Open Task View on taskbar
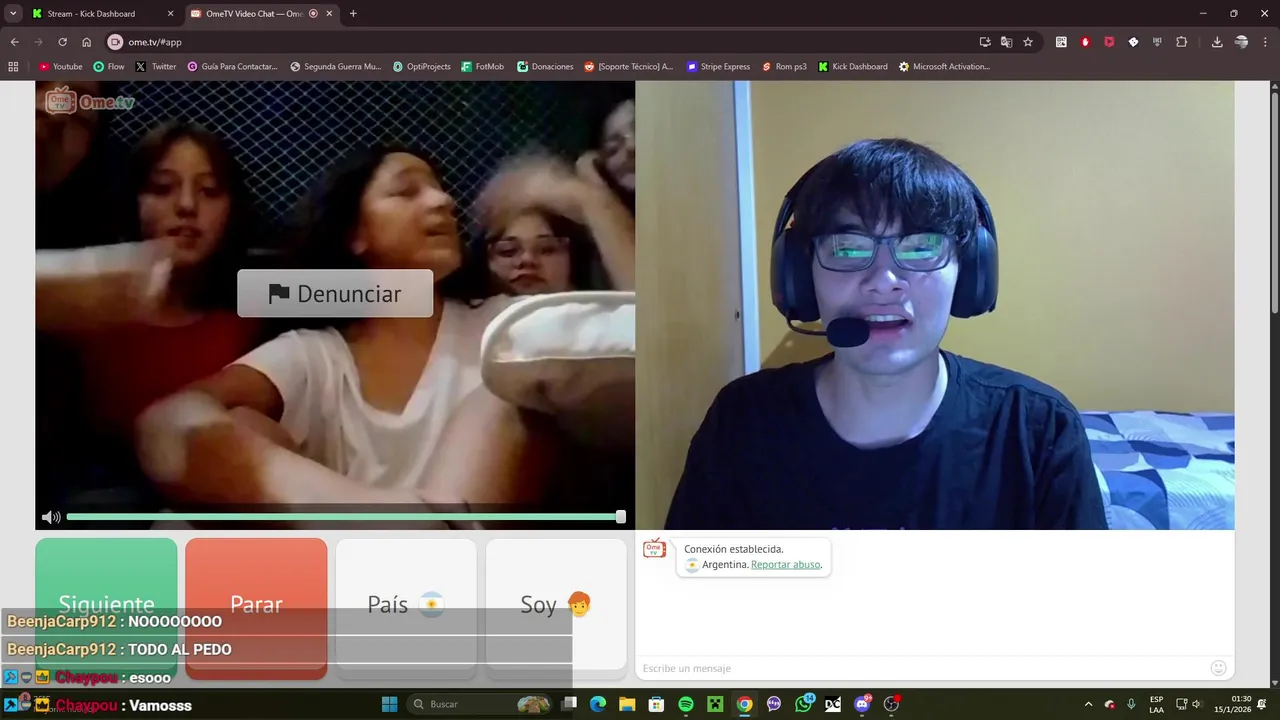Viewport: 1280px width, 720px height. point(569,704)
